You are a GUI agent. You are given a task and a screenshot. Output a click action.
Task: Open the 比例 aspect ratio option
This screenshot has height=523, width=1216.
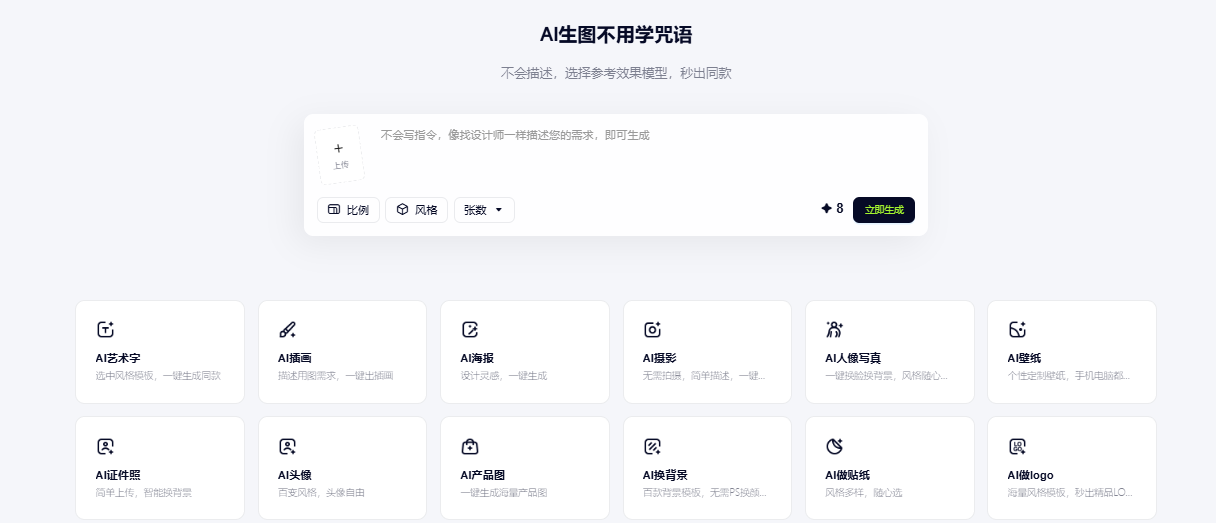348,210
